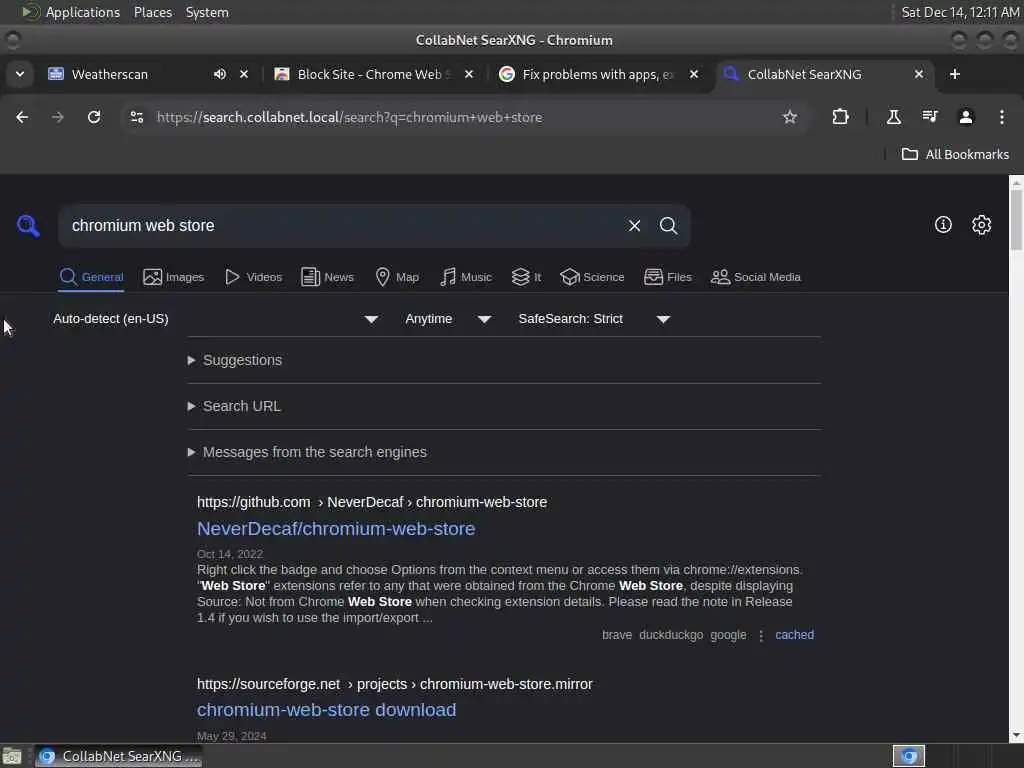Open a new browser tab
1024x768 pixels.
tap(955, 74)
